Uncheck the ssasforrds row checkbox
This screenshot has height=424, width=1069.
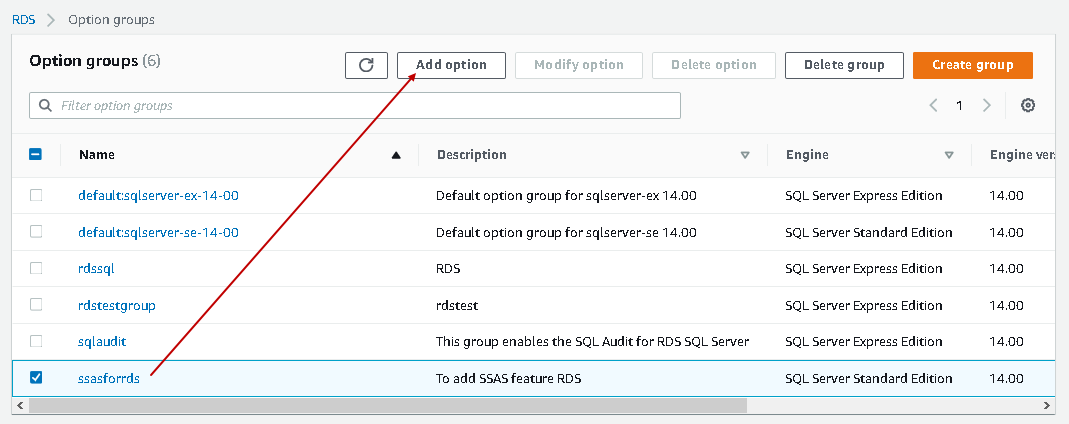(36, 378)
